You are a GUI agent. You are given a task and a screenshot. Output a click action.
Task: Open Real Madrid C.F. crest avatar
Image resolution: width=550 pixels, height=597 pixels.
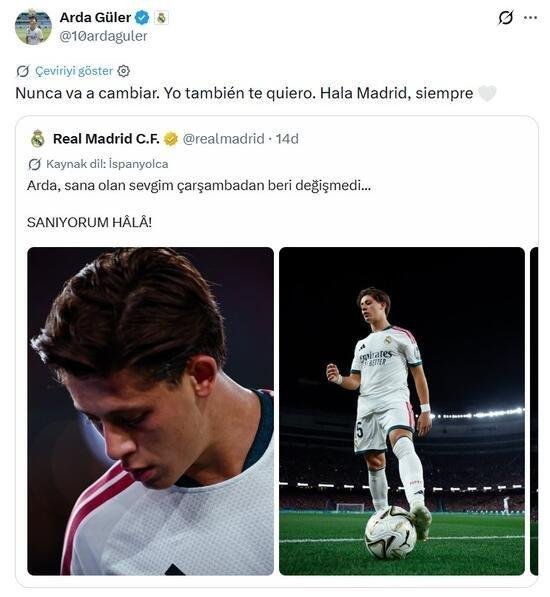[x=37, y=139]
